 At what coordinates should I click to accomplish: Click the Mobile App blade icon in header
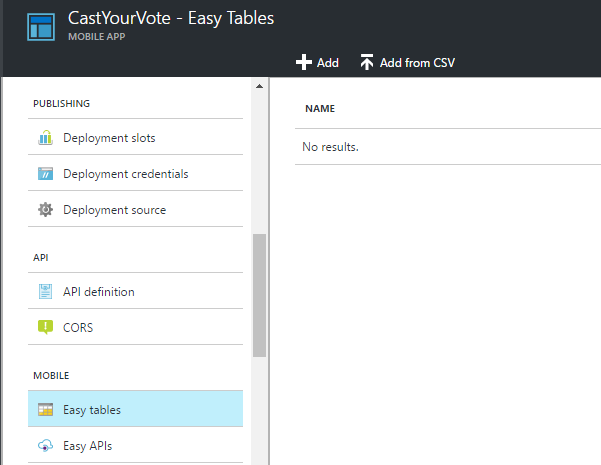pos(41,27)
